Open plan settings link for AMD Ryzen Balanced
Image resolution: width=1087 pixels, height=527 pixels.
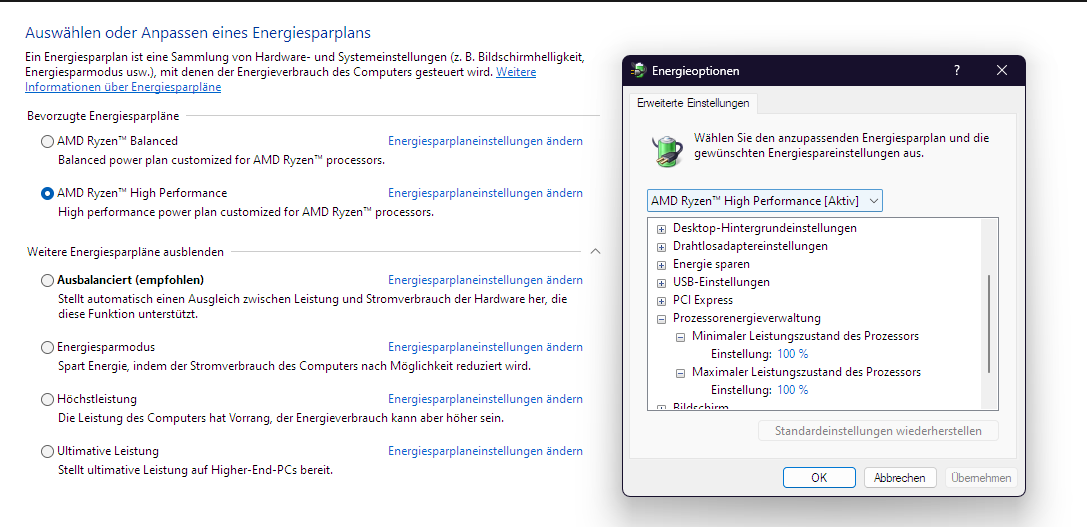coord(485,141)
